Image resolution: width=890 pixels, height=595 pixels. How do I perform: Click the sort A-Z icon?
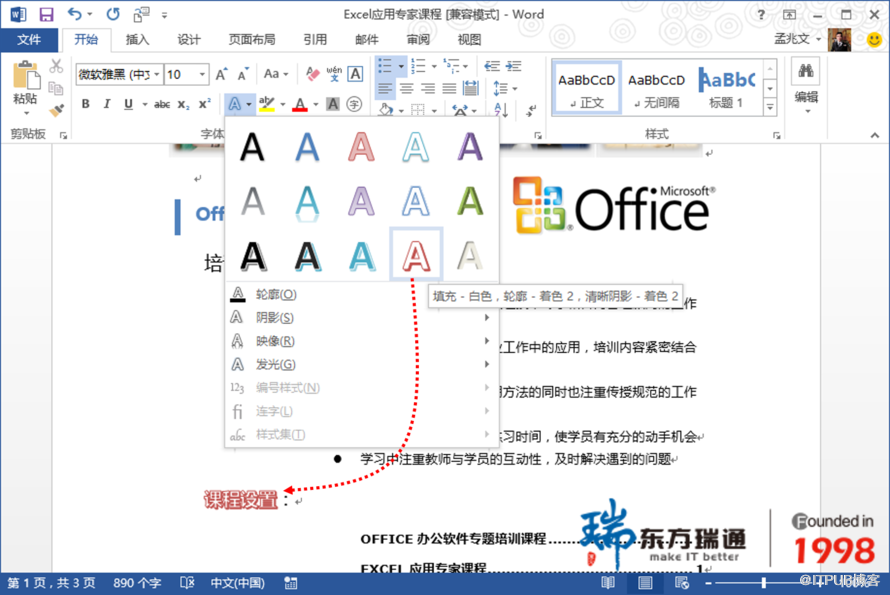pos(501,110)
